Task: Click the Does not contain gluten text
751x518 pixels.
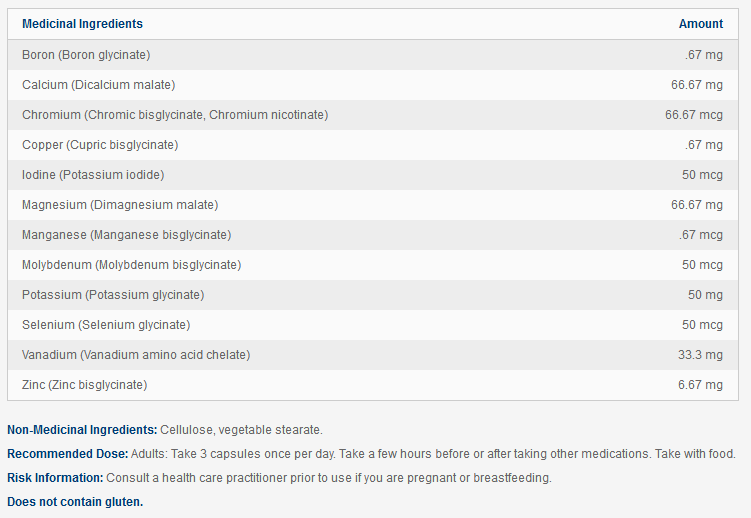Action: tap(75, 502)
